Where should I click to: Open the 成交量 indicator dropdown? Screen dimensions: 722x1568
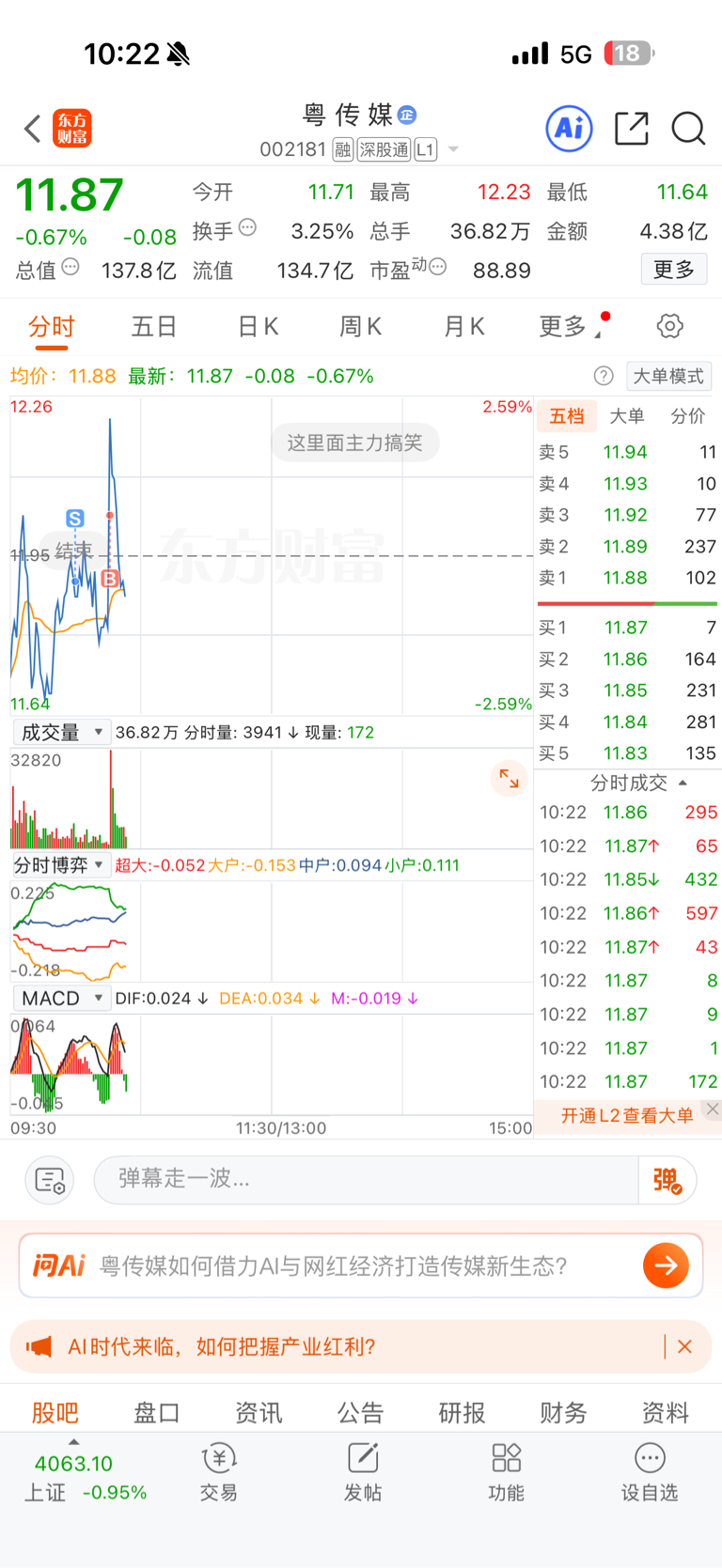click(x=62, y=732)
